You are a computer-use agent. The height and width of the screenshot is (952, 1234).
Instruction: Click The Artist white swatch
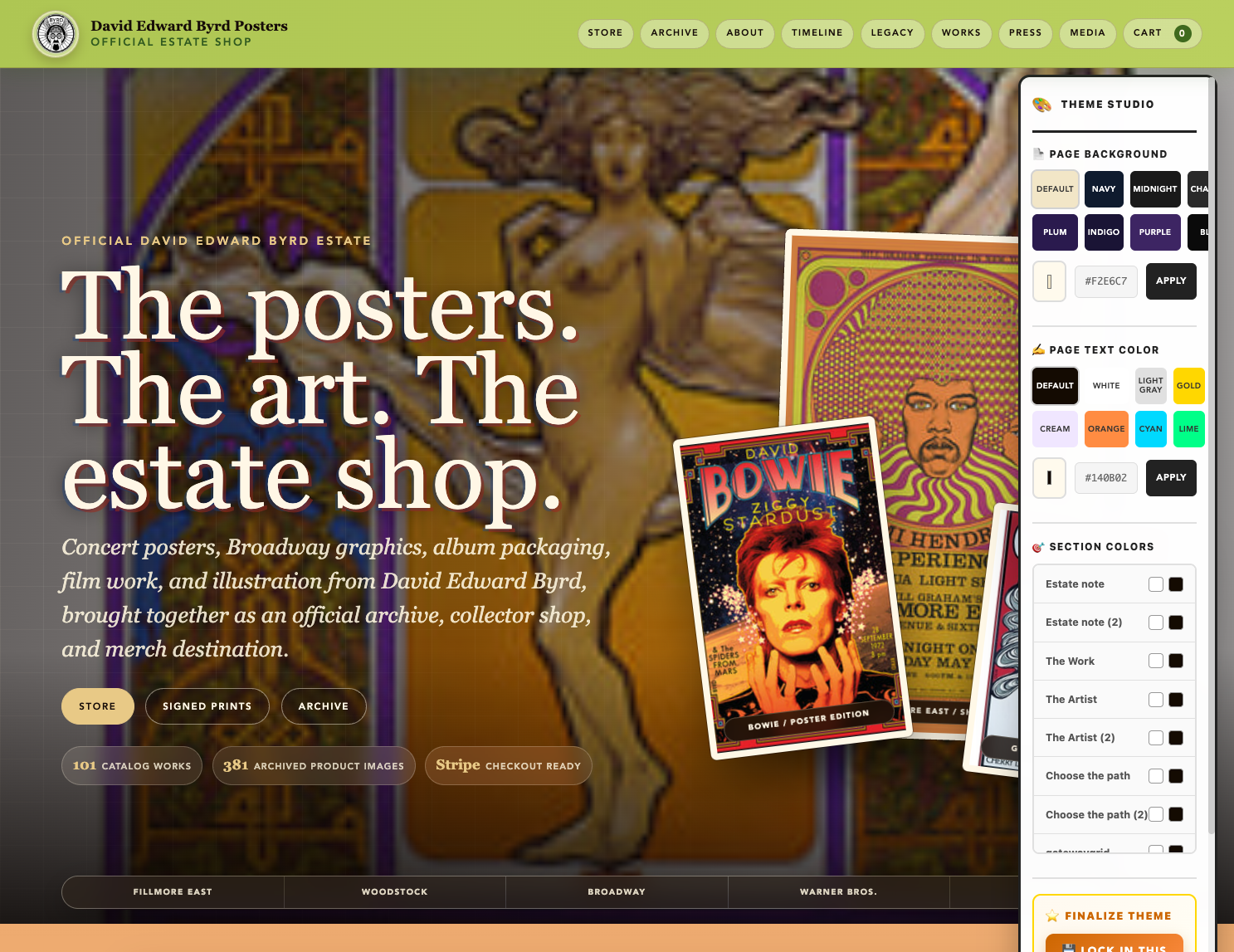point(1155,700)
